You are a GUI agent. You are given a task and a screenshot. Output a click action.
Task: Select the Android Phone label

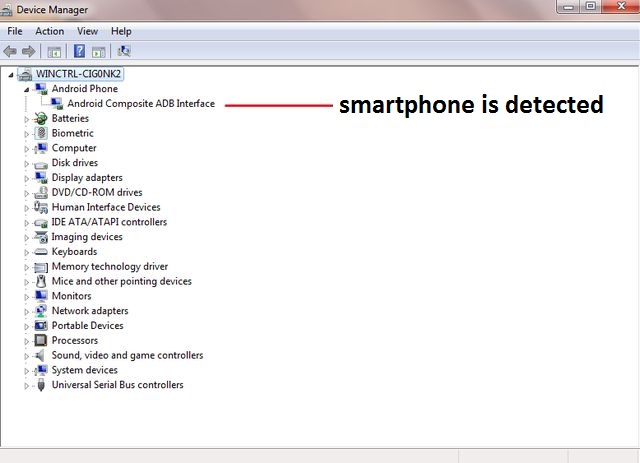tap(84, 89)
